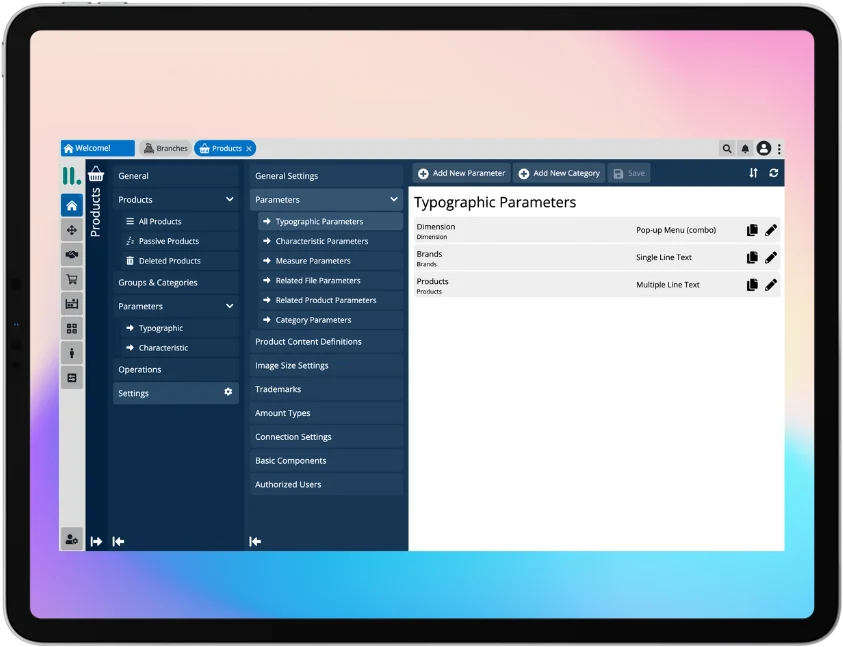This screenshot has width=843, height=647.
Task: Switch to the Branches tab
Action: [x=164, y=148]
